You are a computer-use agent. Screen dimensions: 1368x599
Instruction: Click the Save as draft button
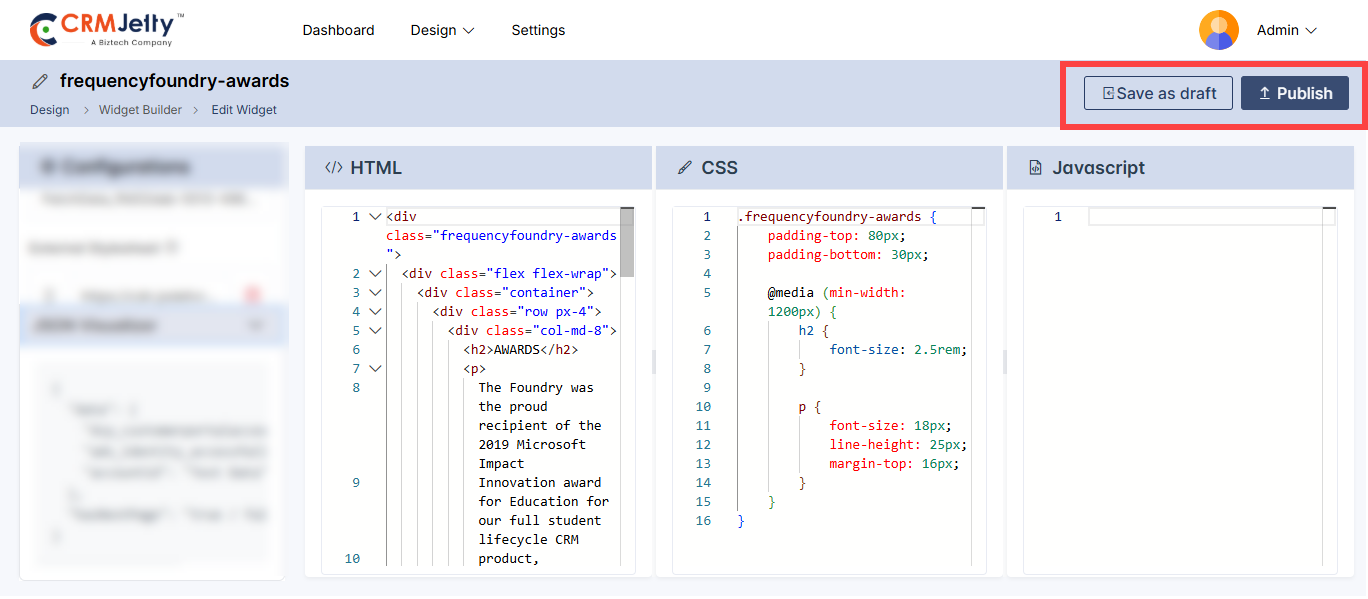click(1158, 93)
